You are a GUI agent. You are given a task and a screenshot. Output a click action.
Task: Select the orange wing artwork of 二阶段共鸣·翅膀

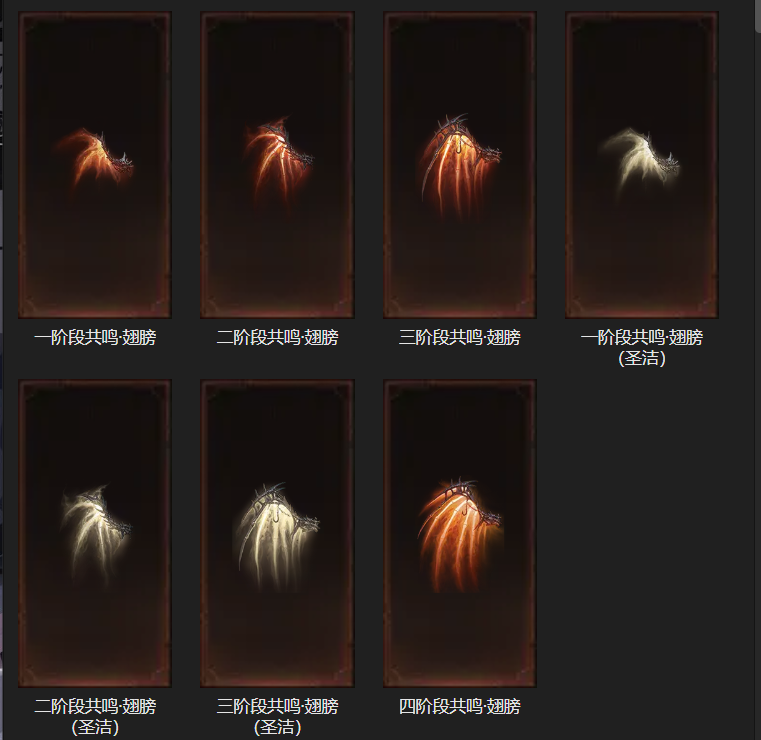[x=278, y=161]
